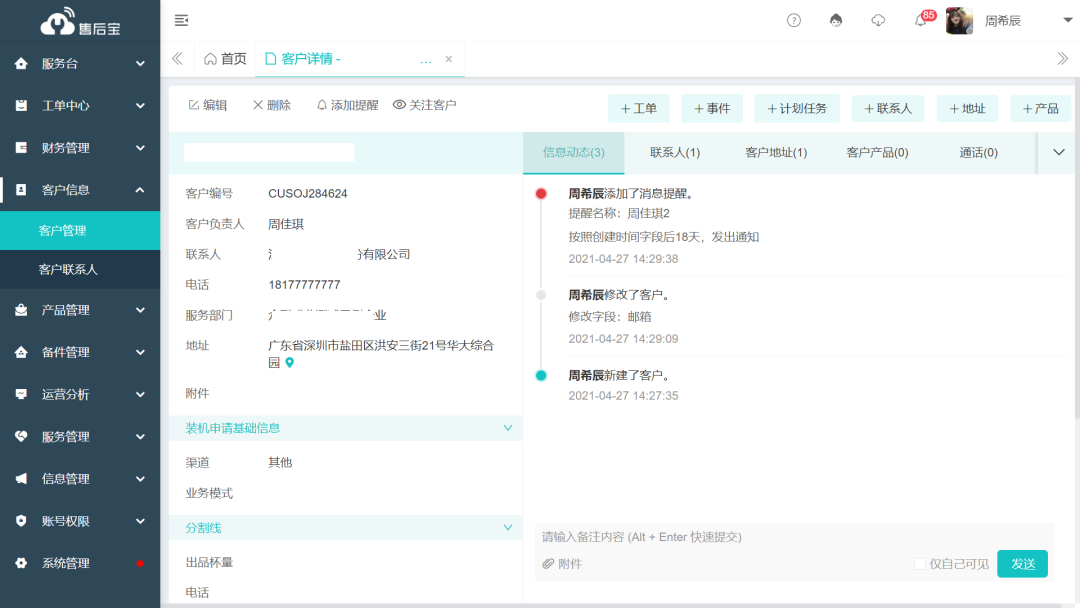Click the attachment 附件 paperclip icon
This screenshot has width=1080, height=608.
tap(547, 563)
